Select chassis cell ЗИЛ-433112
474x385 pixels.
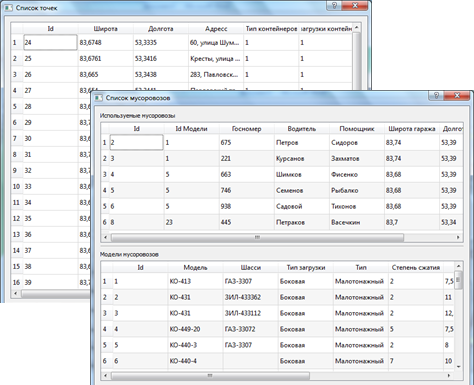click(x=251, y=313)
